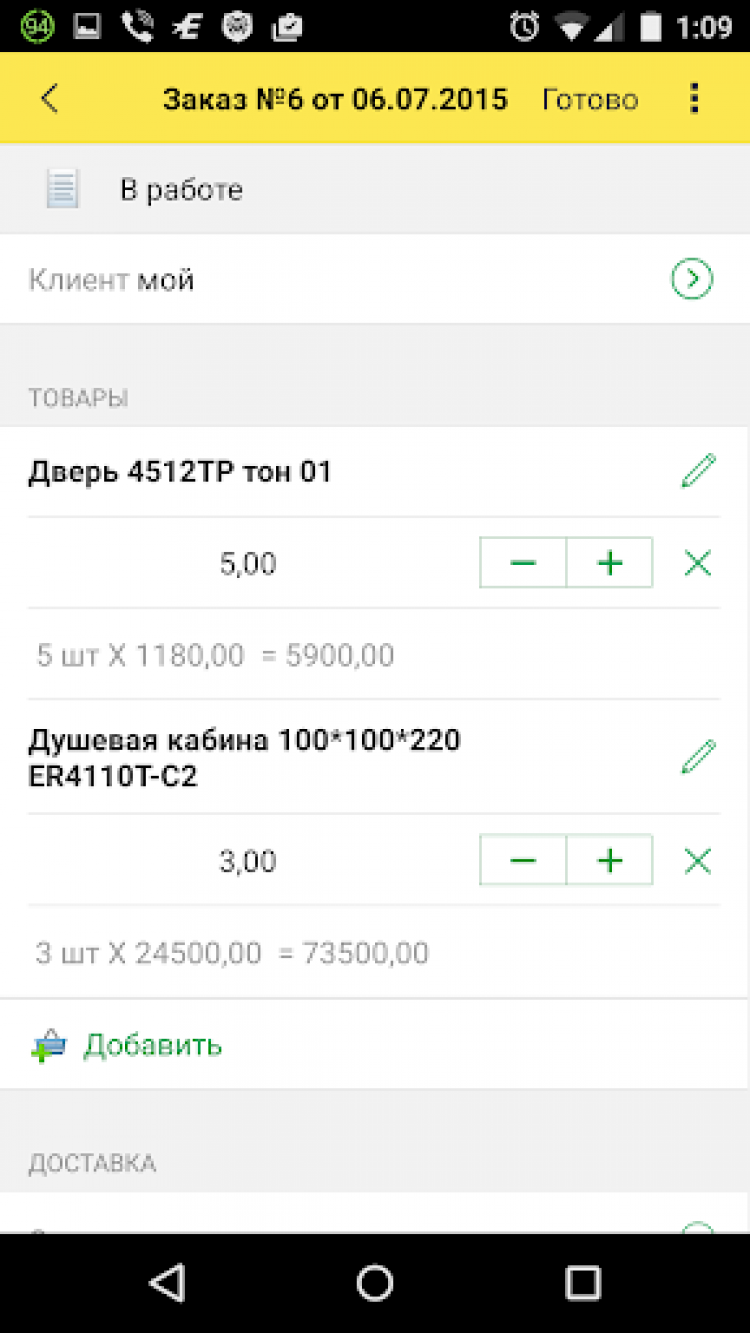Edit Душевая кабина item with pencil
This screenshot has height=1333, width=750.
coord(698,757)
